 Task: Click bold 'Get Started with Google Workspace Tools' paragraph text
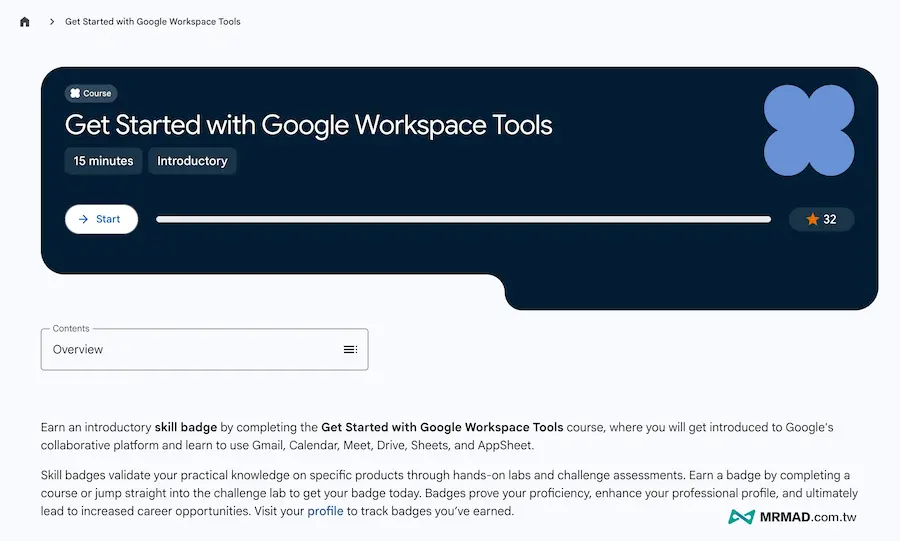pos(442,427)
